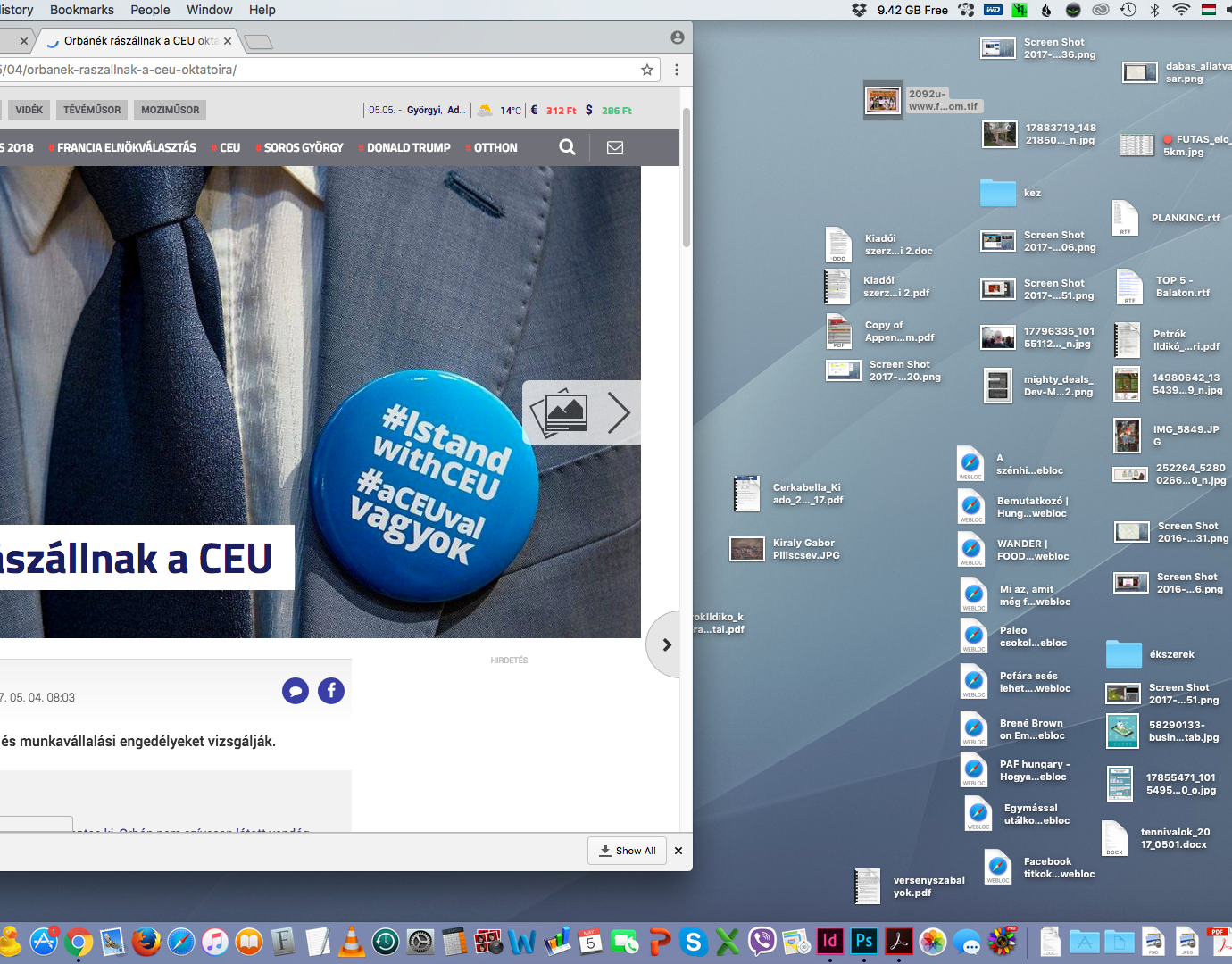The width and height of the screenshot is (1232, 964).
Task: Click the Chrome profile avatar icon
Action: (678, 37)
